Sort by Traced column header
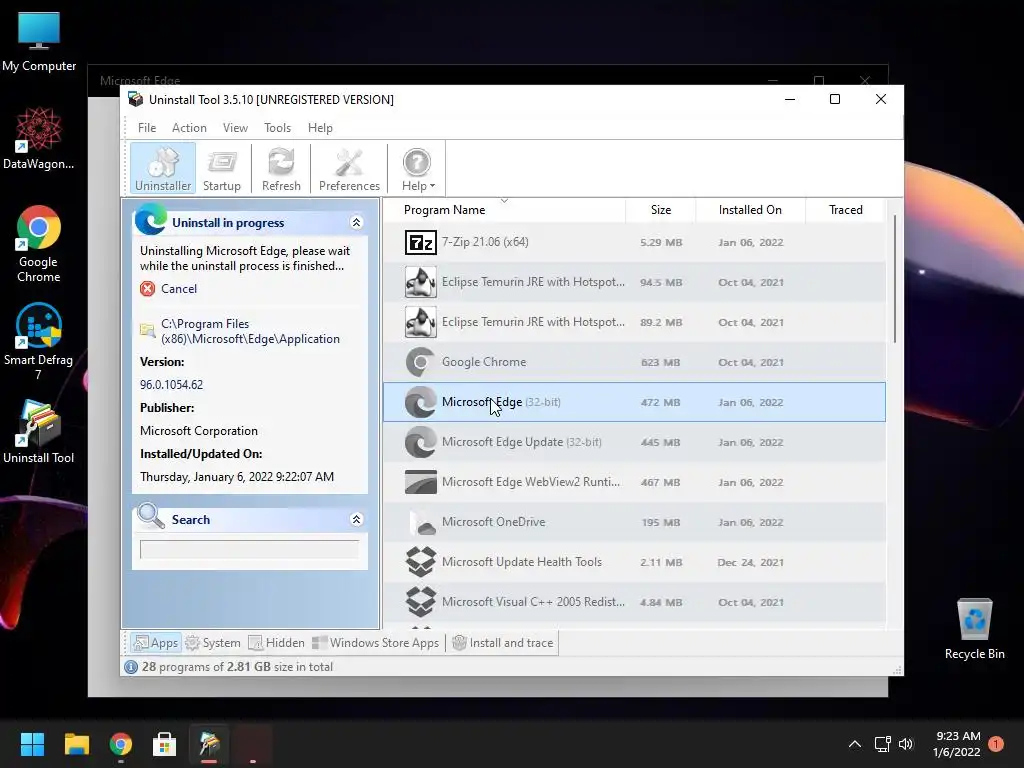The width and height of the screenshot is (1024, 768). (845, 210)
